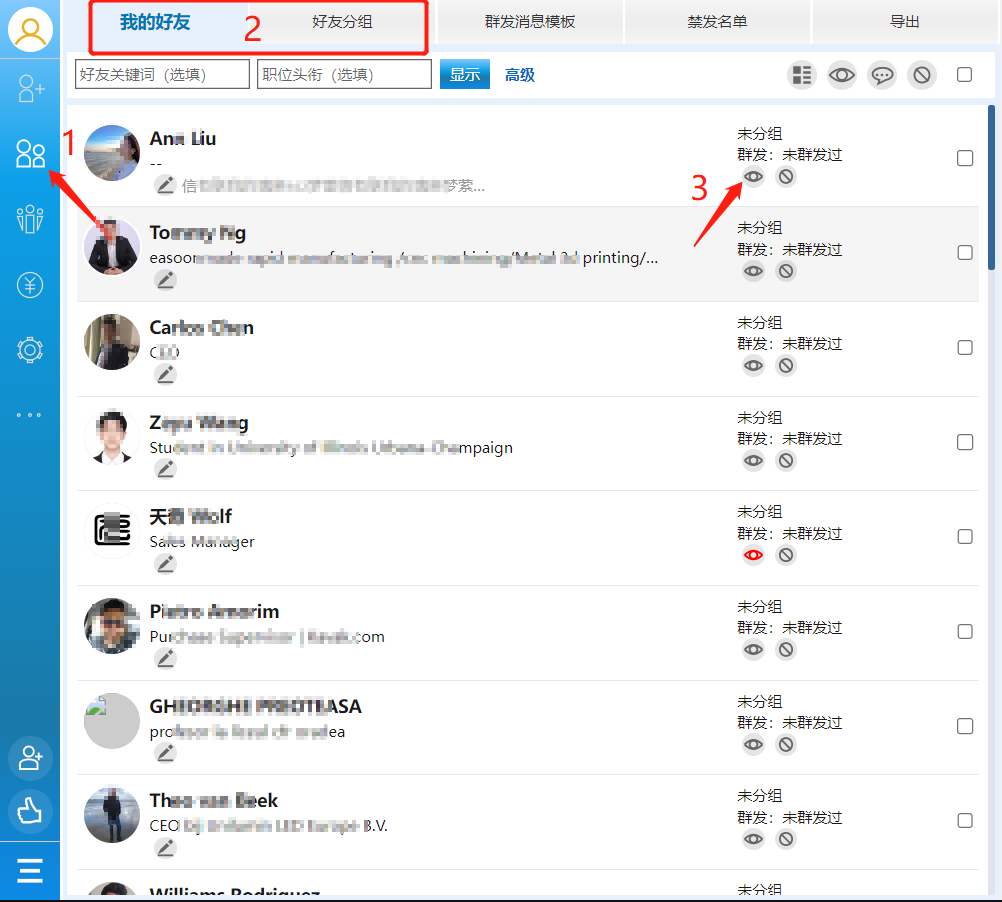Expand the three-dots more menu in sidebar

click(30, 414)
